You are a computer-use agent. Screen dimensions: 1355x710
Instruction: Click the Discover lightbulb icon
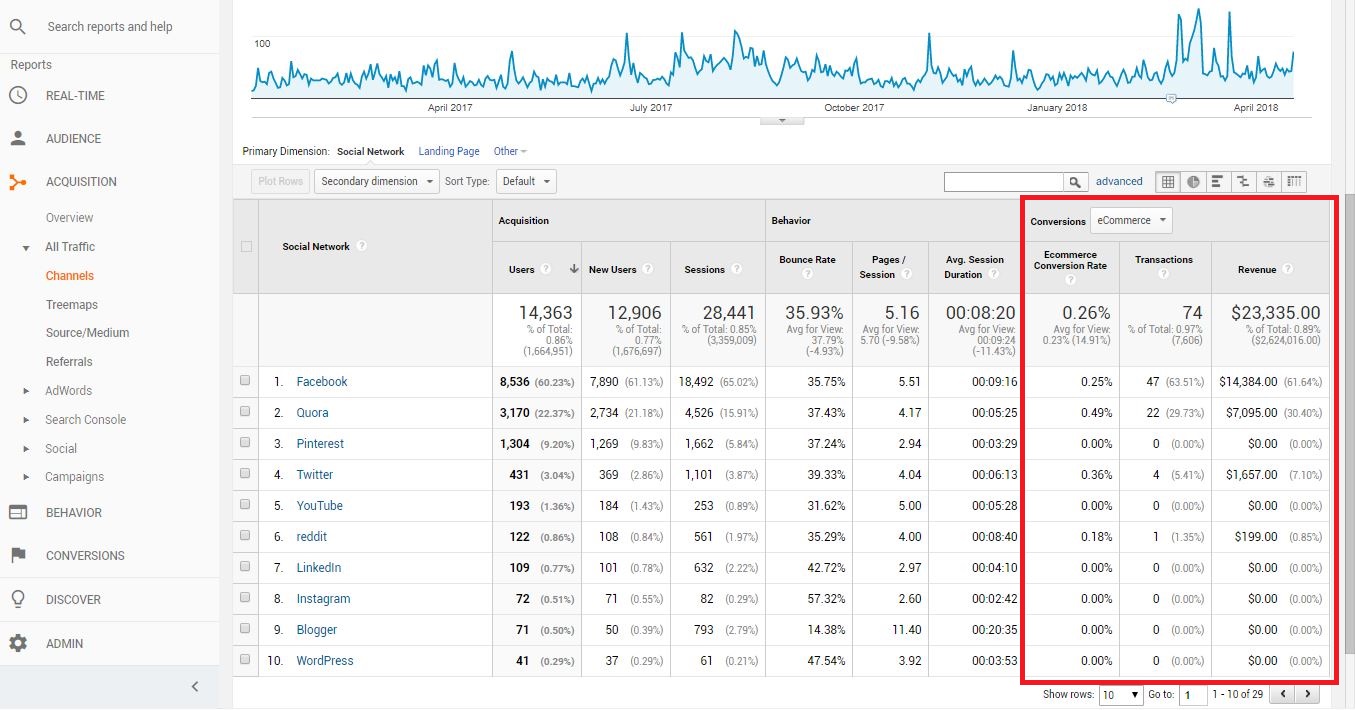tap(18, 600)
